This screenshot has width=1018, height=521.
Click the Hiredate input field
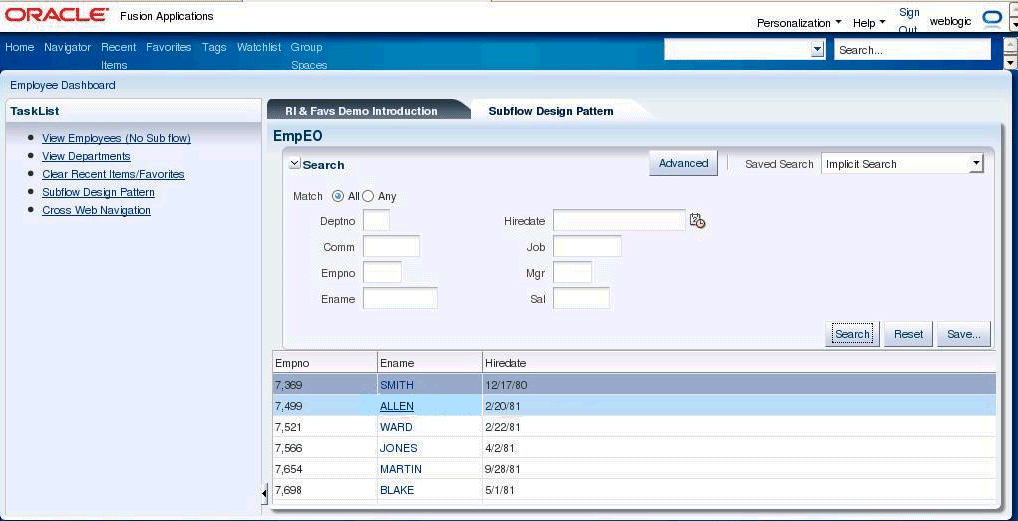[x=619, y=221]
